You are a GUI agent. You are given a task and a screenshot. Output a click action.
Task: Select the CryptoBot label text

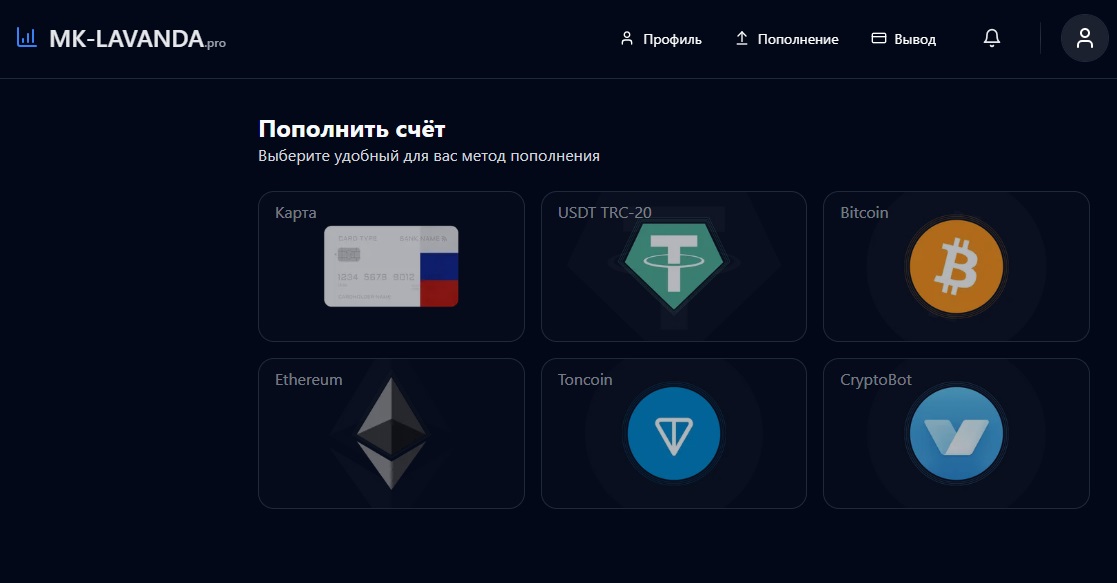876,380
